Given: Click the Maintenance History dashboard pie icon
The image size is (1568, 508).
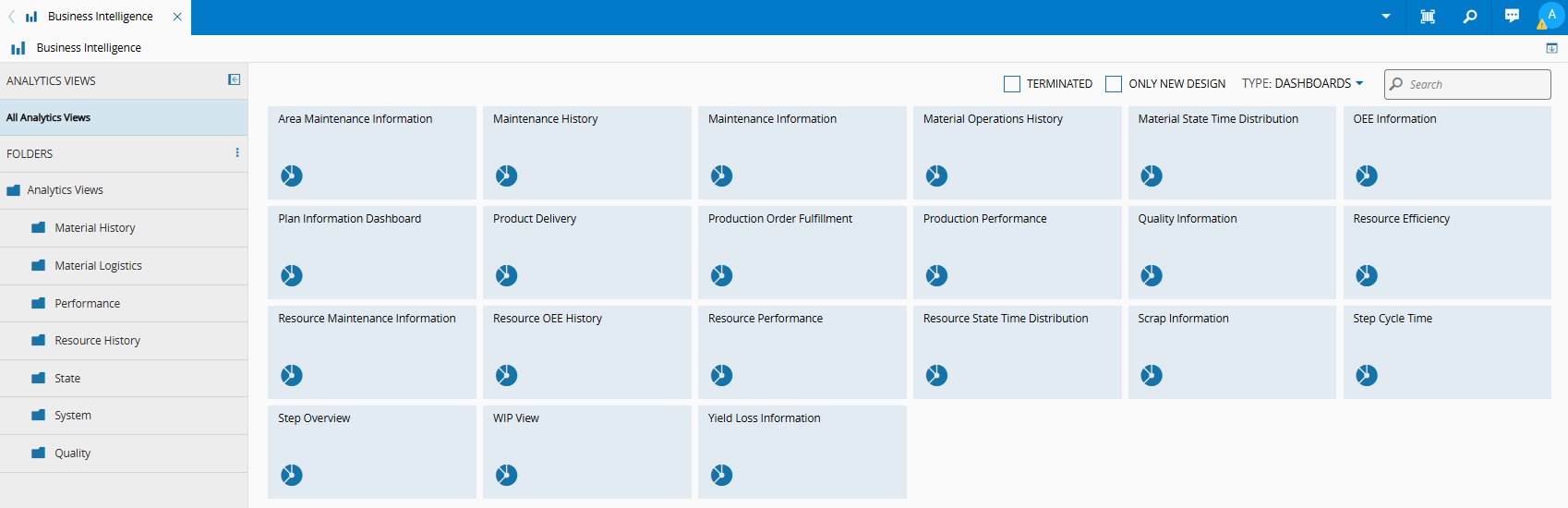Looking at the screenshot, I should [506, 175].
